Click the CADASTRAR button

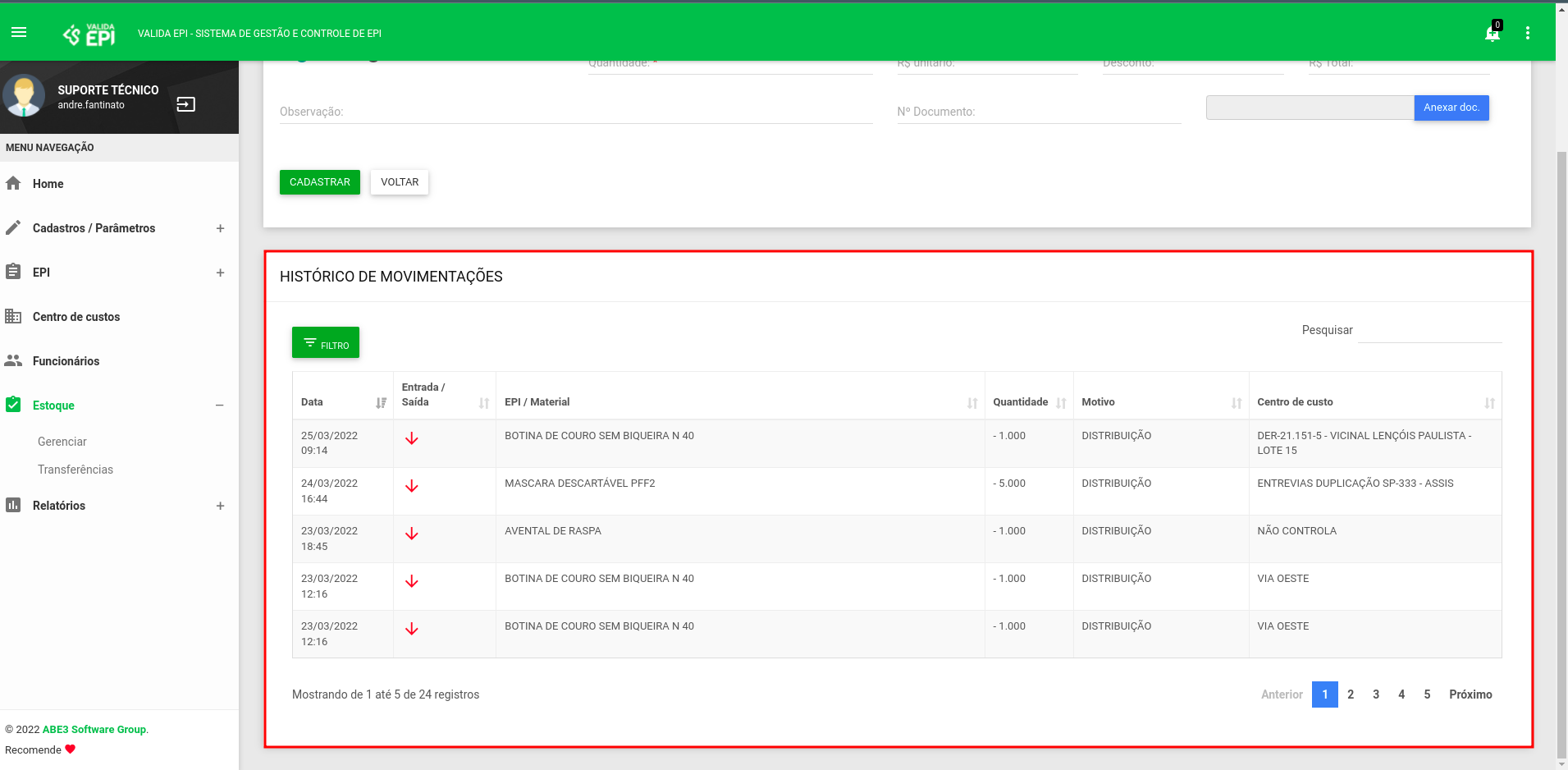[x=320, y=182]
